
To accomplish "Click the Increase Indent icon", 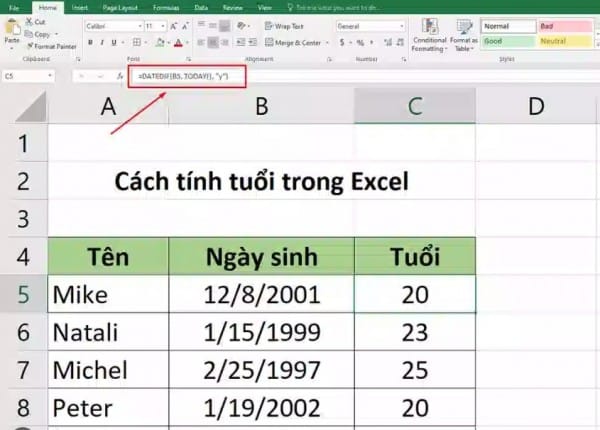I will 253,42.
